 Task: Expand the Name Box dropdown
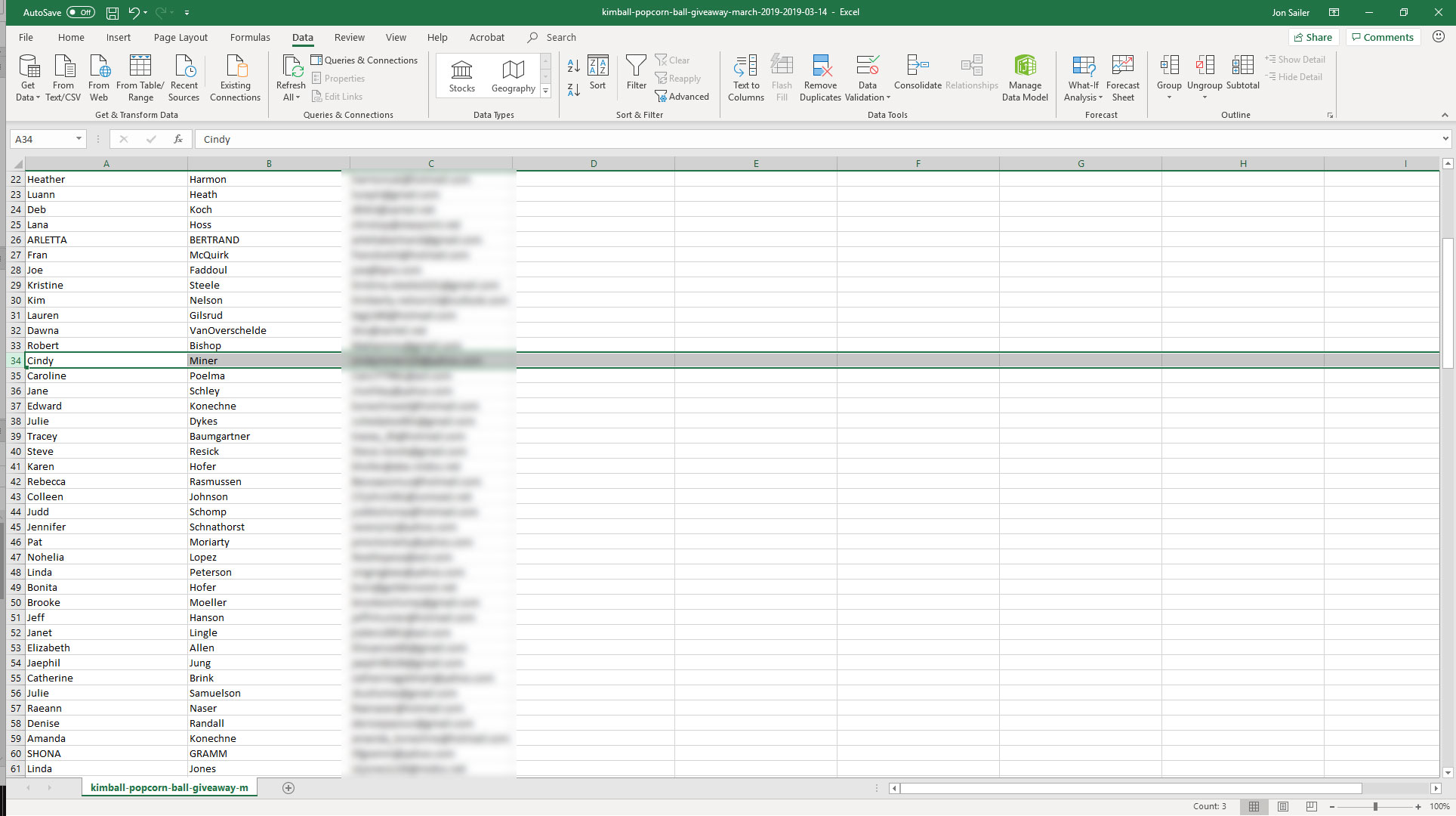(x=79, y=139)
